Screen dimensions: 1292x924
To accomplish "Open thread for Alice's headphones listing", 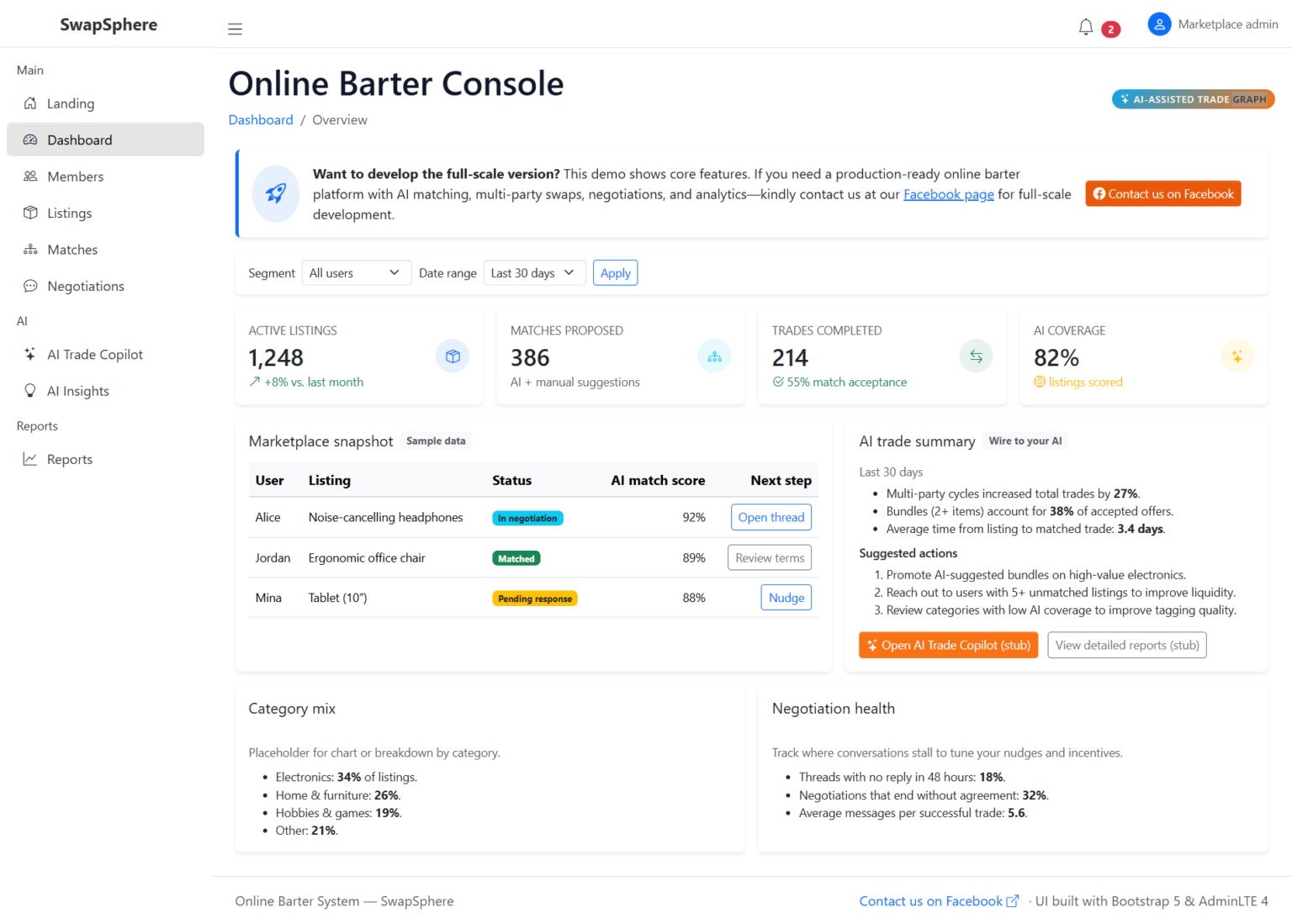I will point(770,517).
